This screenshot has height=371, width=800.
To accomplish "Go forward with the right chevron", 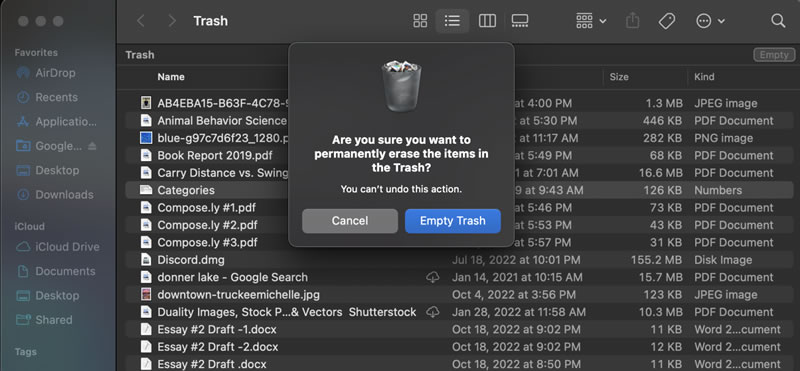I will pos(172,21).
